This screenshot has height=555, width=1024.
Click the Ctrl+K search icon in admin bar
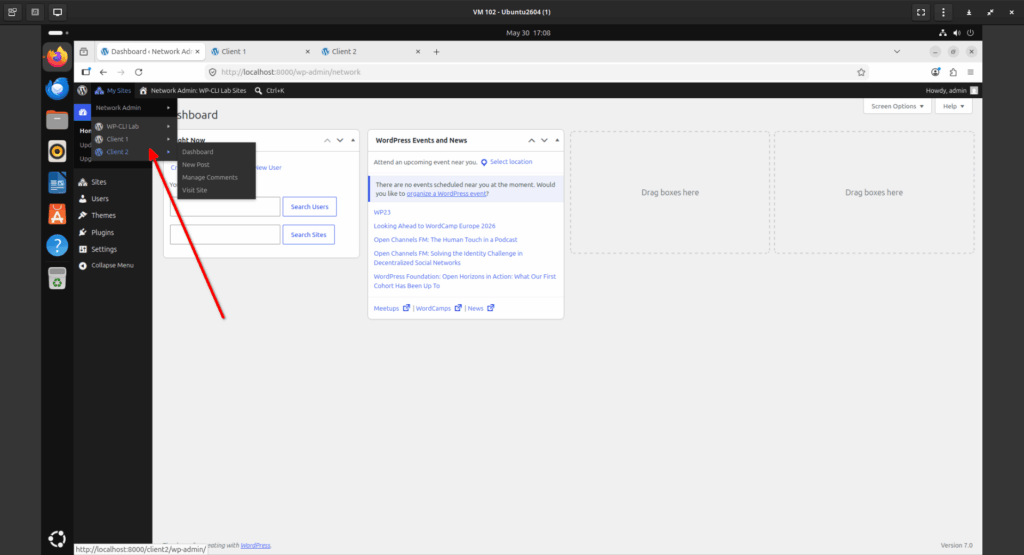[x=259, y=91]
